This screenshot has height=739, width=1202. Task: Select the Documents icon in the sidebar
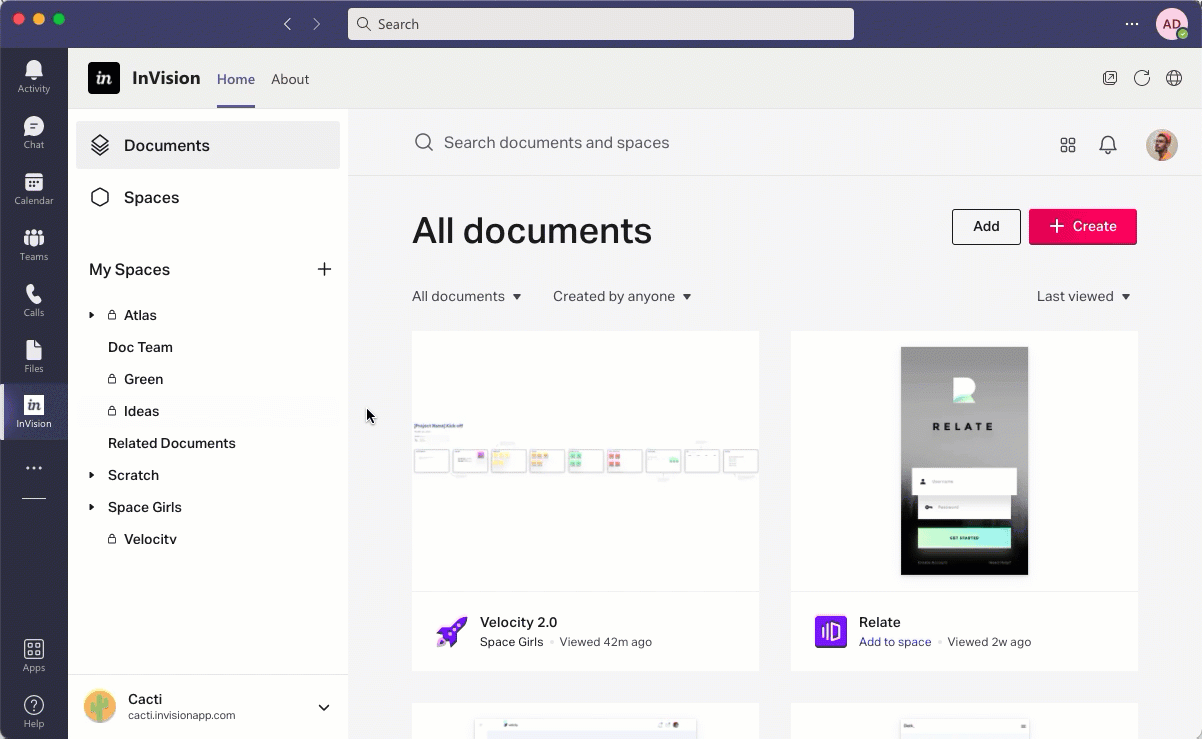[100, 144]
